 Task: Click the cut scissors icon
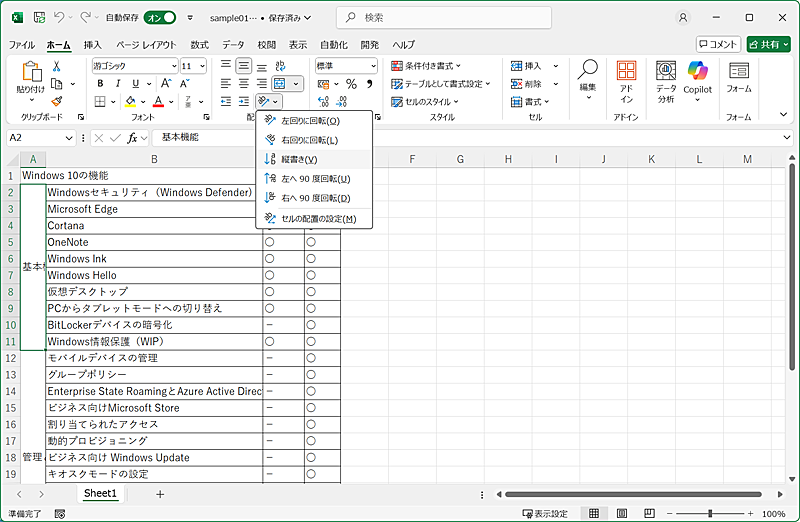[x=57, y=66]
